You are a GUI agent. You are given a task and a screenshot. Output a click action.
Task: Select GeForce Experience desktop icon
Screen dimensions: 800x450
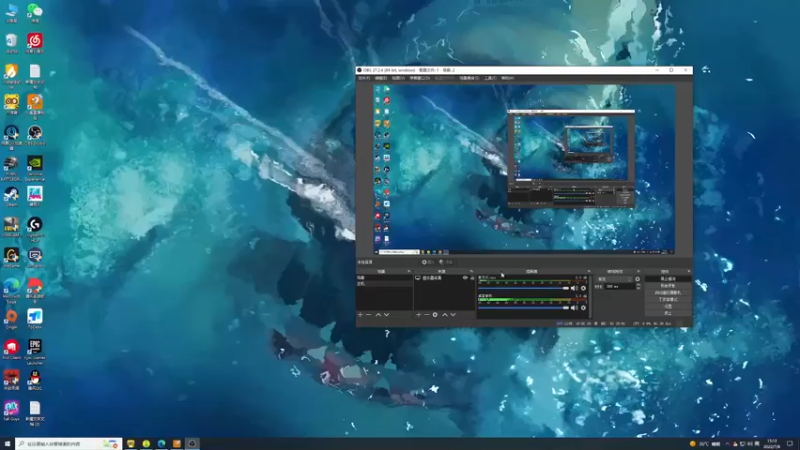pyautogui.click(x=35, y=168)
